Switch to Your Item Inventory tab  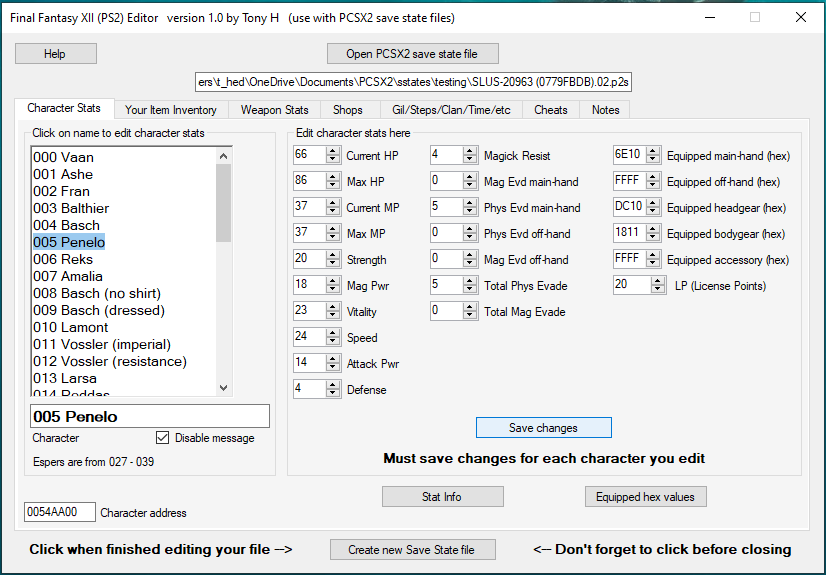pos(170,110)
